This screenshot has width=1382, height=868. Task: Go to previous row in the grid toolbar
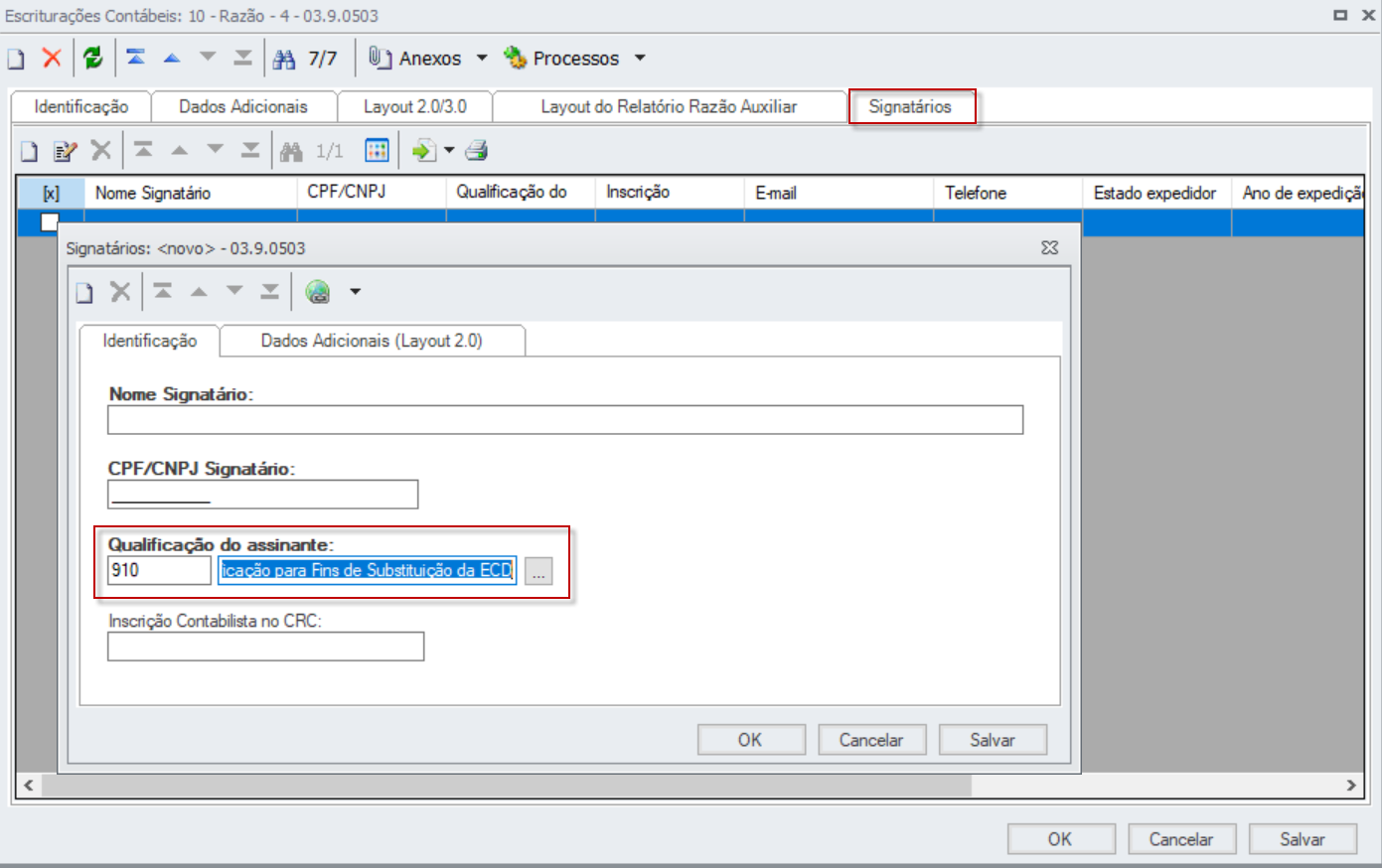coord(179,150)
